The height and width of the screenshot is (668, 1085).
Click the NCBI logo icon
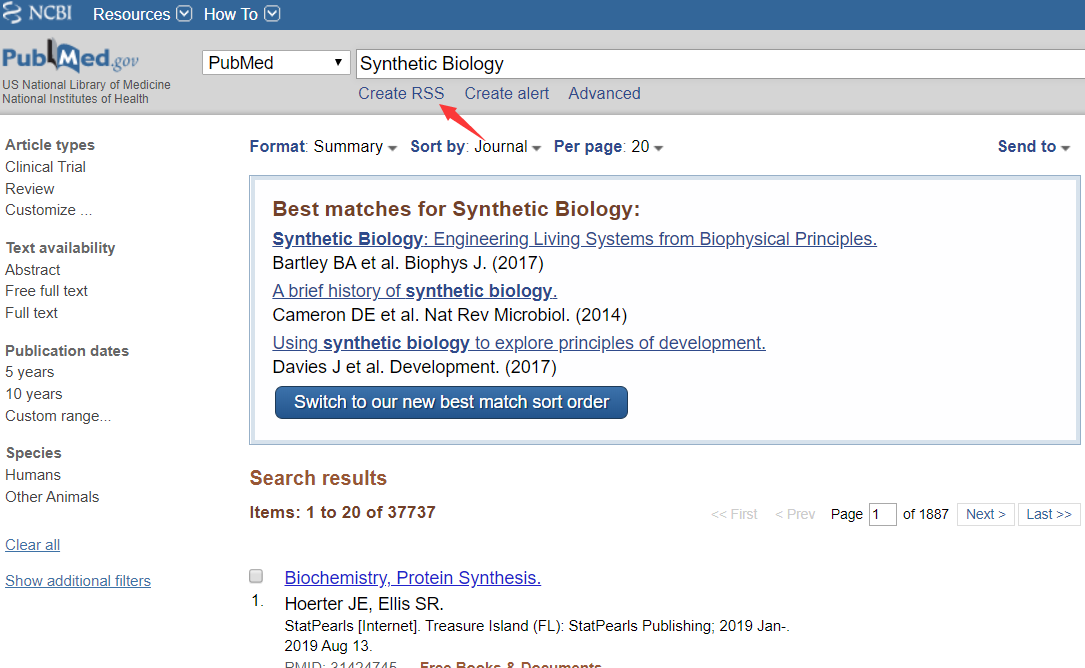coord(37,14)
